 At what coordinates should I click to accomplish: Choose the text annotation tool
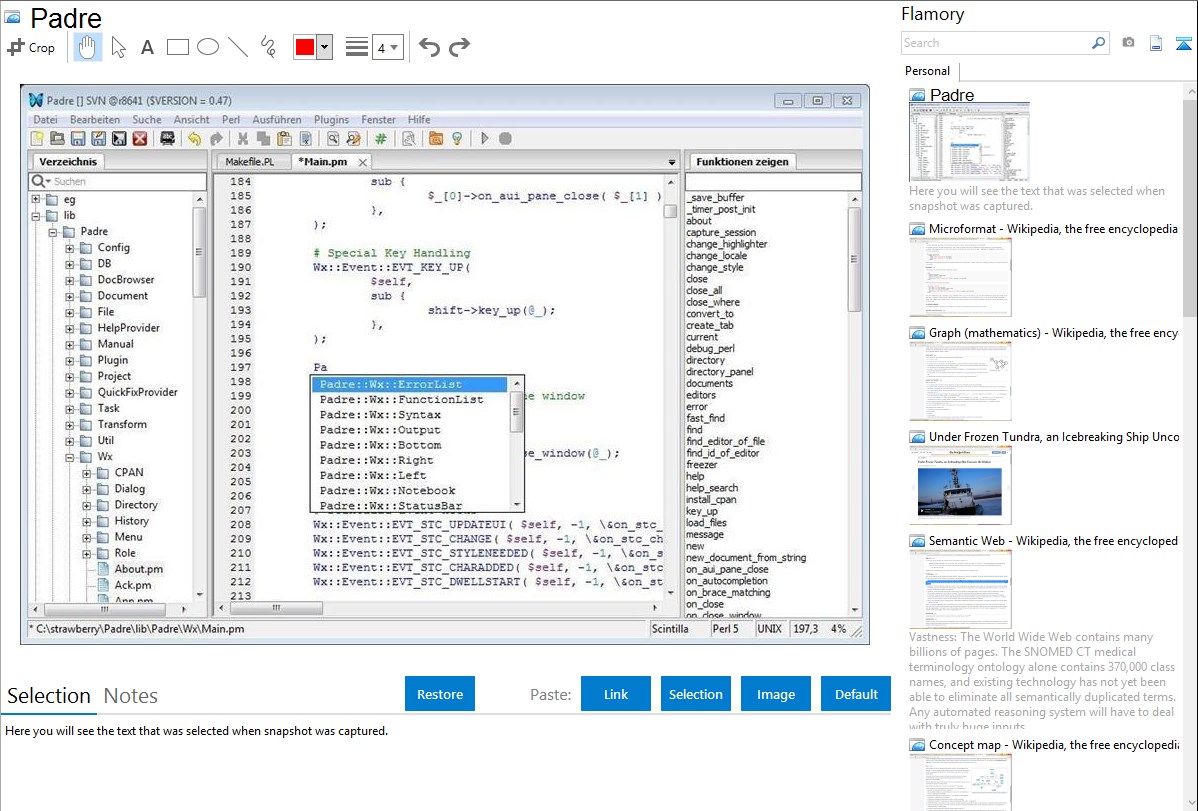pos(147,47)
